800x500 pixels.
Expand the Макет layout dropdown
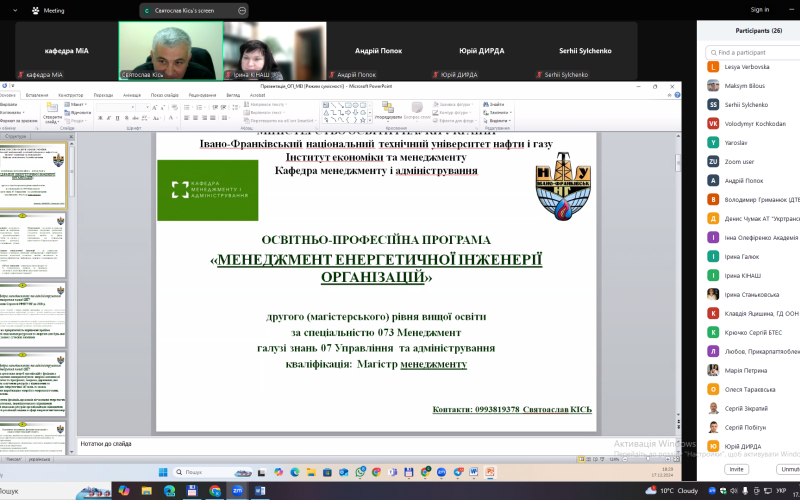coord(75,105)
